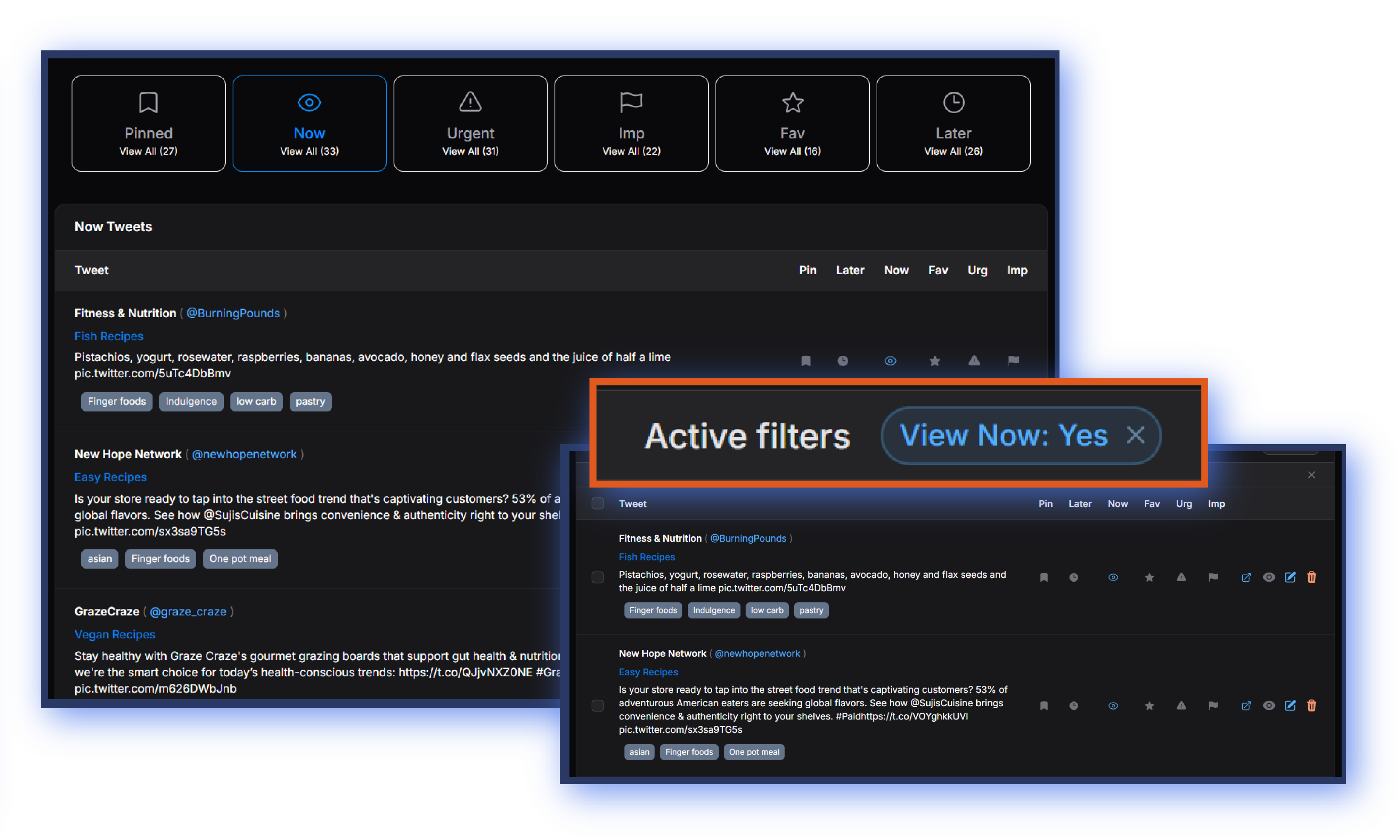Toggle Now eye on New Hope Network row
This screenshot has height=840, width=1400.
[1113, 706]
